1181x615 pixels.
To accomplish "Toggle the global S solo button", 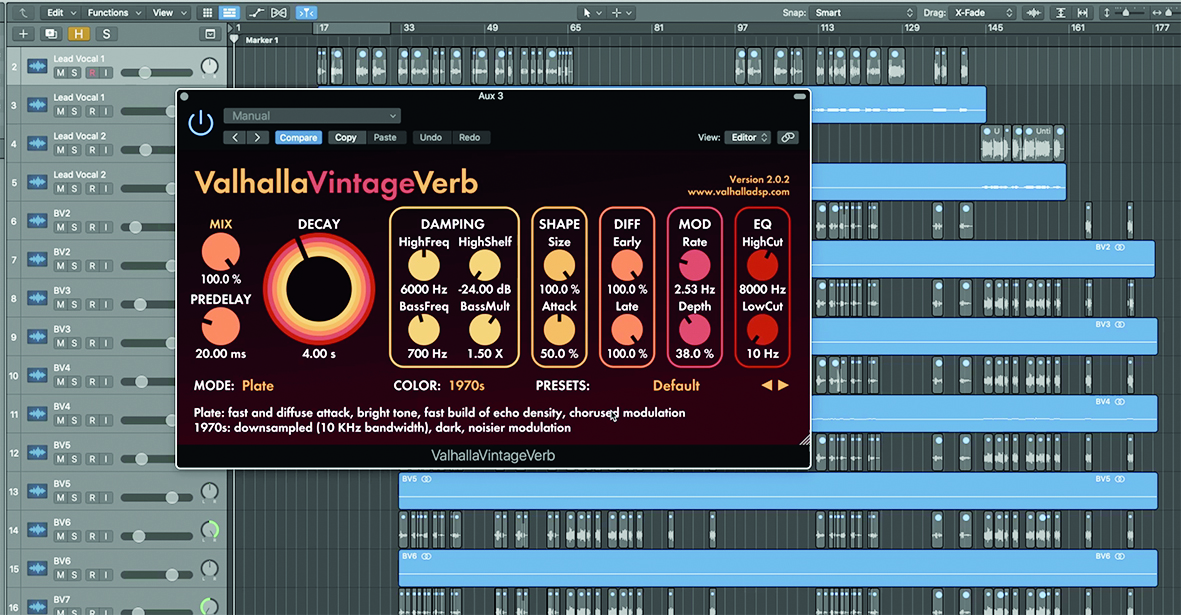I will coord(106,34).
